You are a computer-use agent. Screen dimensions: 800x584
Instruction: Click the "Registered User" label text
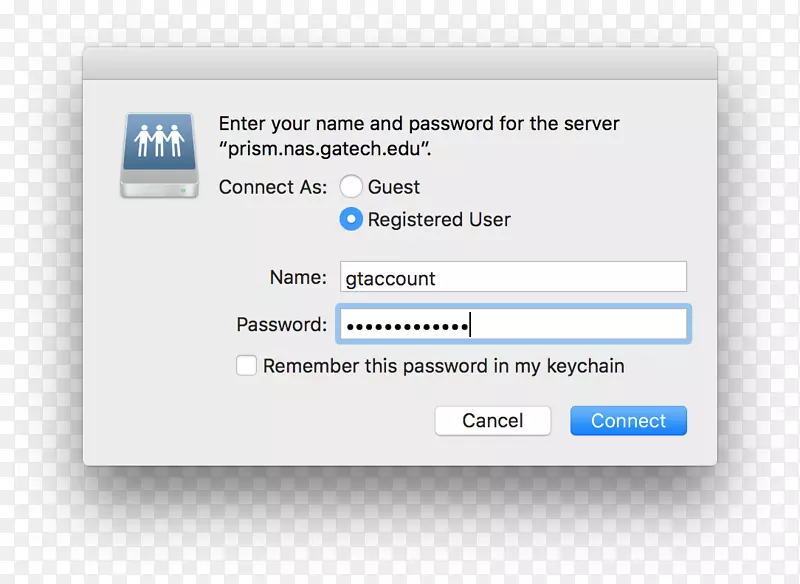coord(439,220)
